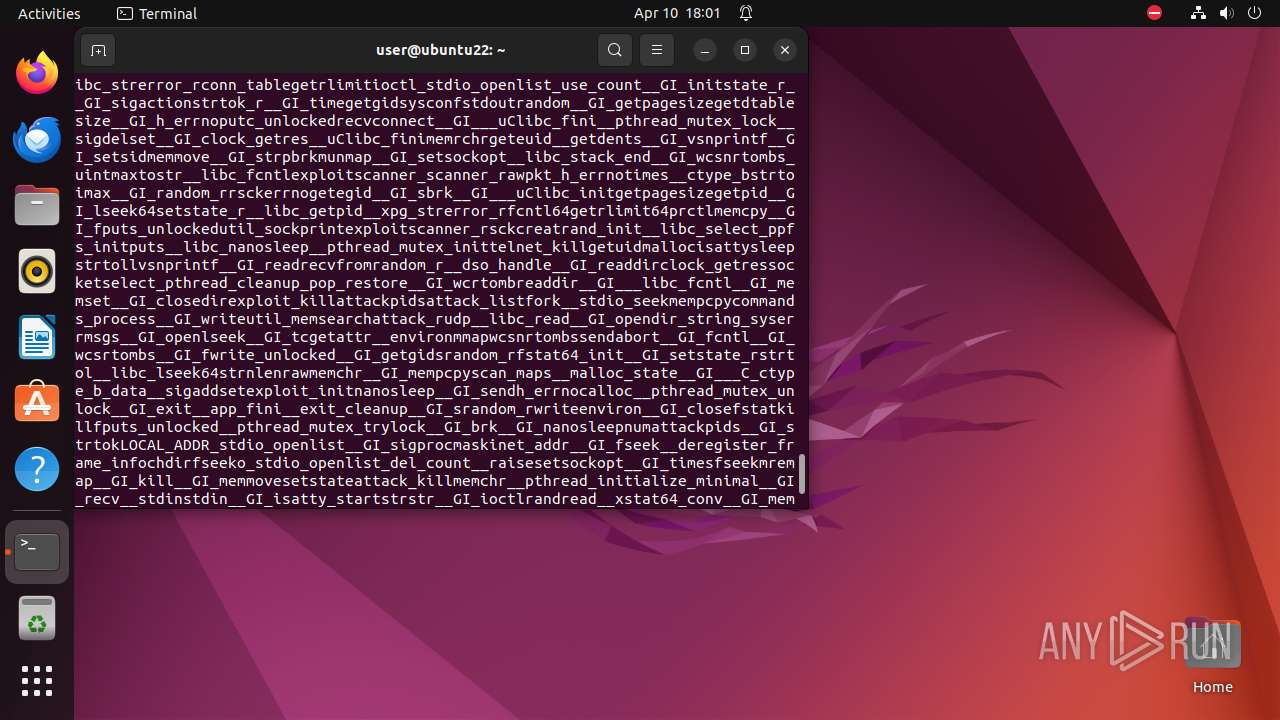Click the terminal line starting 'ibc_strerror_rconn_table'
The height and width of the screenshot is (720, 1280).
pyautogui.click(x=435, y=85)
